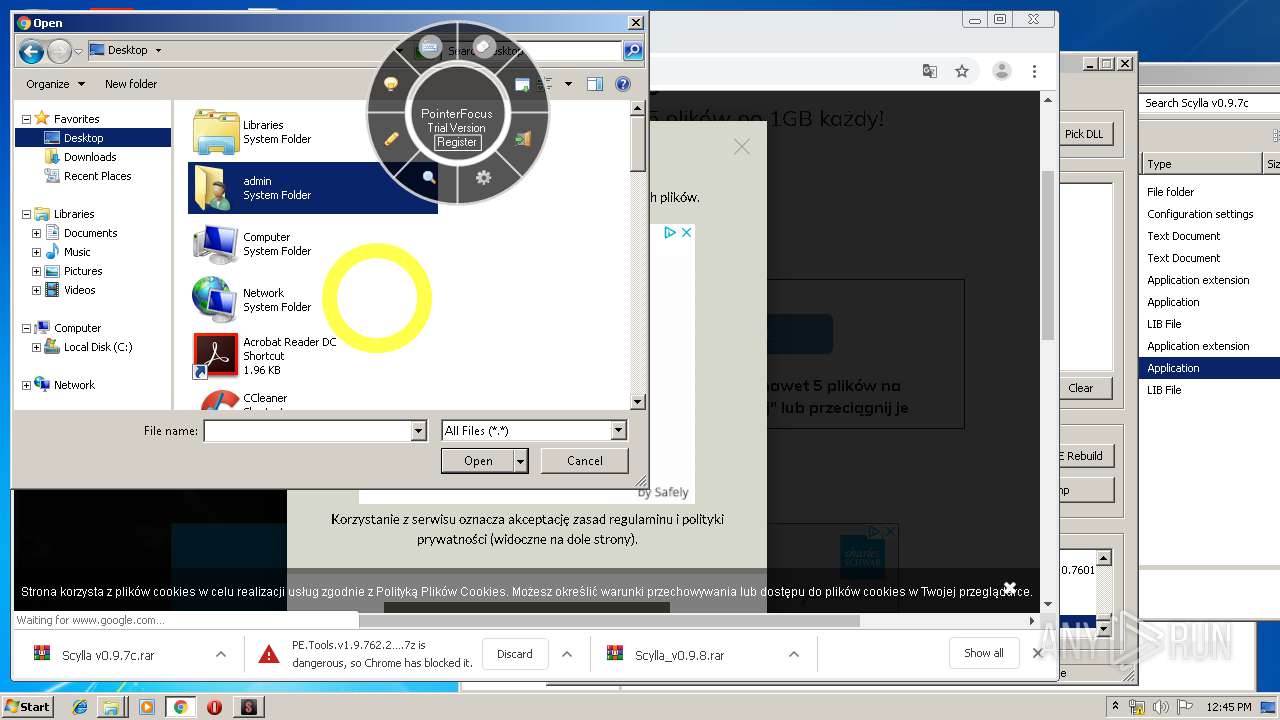The image size is (1280, 720).
Task: Expand the Documents library node
Action: click(37, 233)
